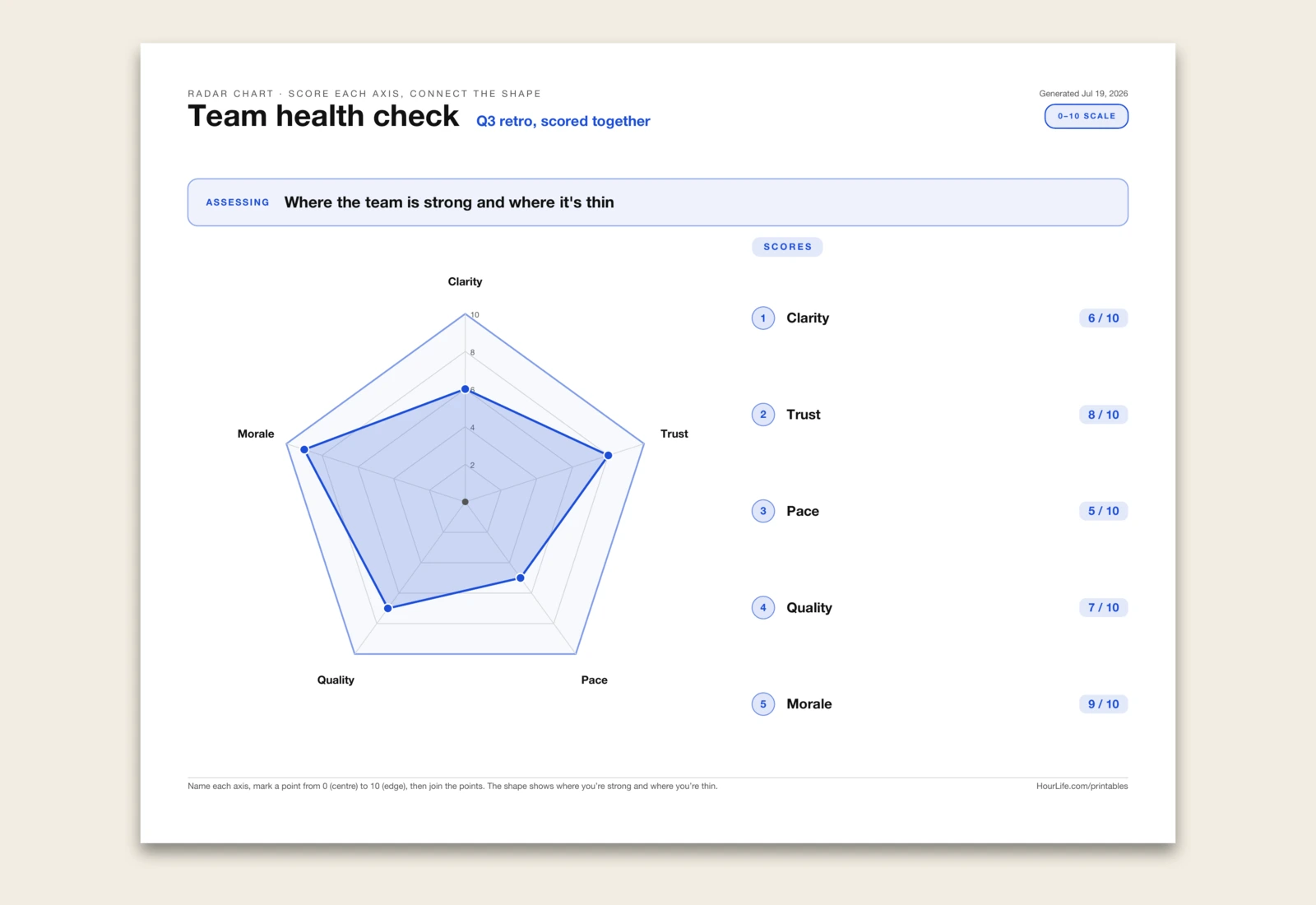Click the 8 / 10 score badge
Image resolution: width=1316 pixels, height=905 pixels.
1103,415
